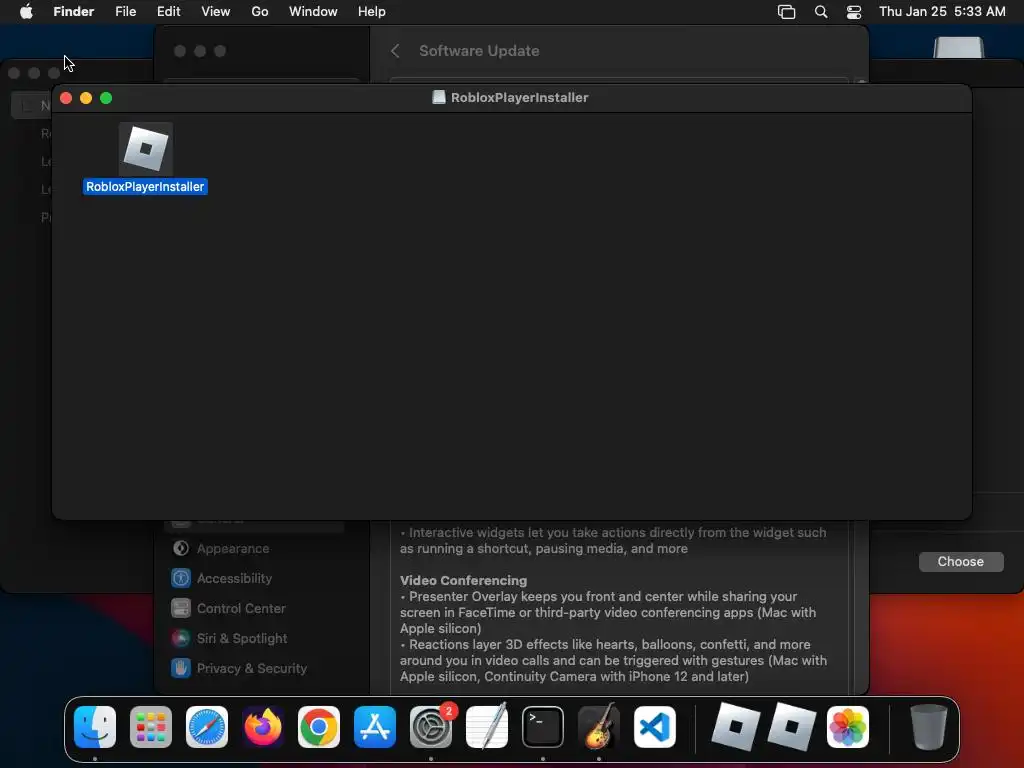The width and height of the screenshot is (1024, 768).
Task: Open the App Store from the Dock
Action: coord(375,727)
